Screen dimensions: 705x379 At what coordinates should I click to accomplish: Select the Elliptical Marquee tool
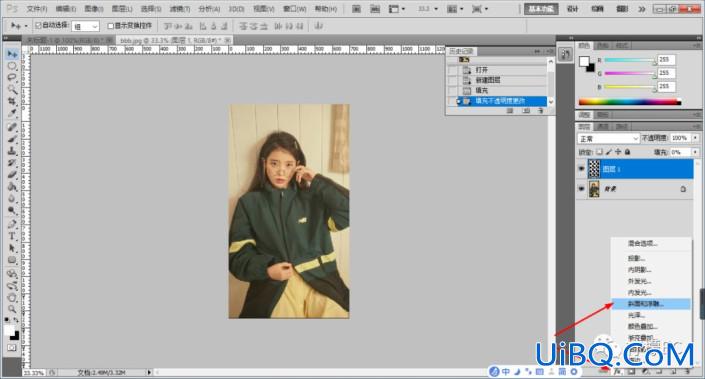point(12,66)
